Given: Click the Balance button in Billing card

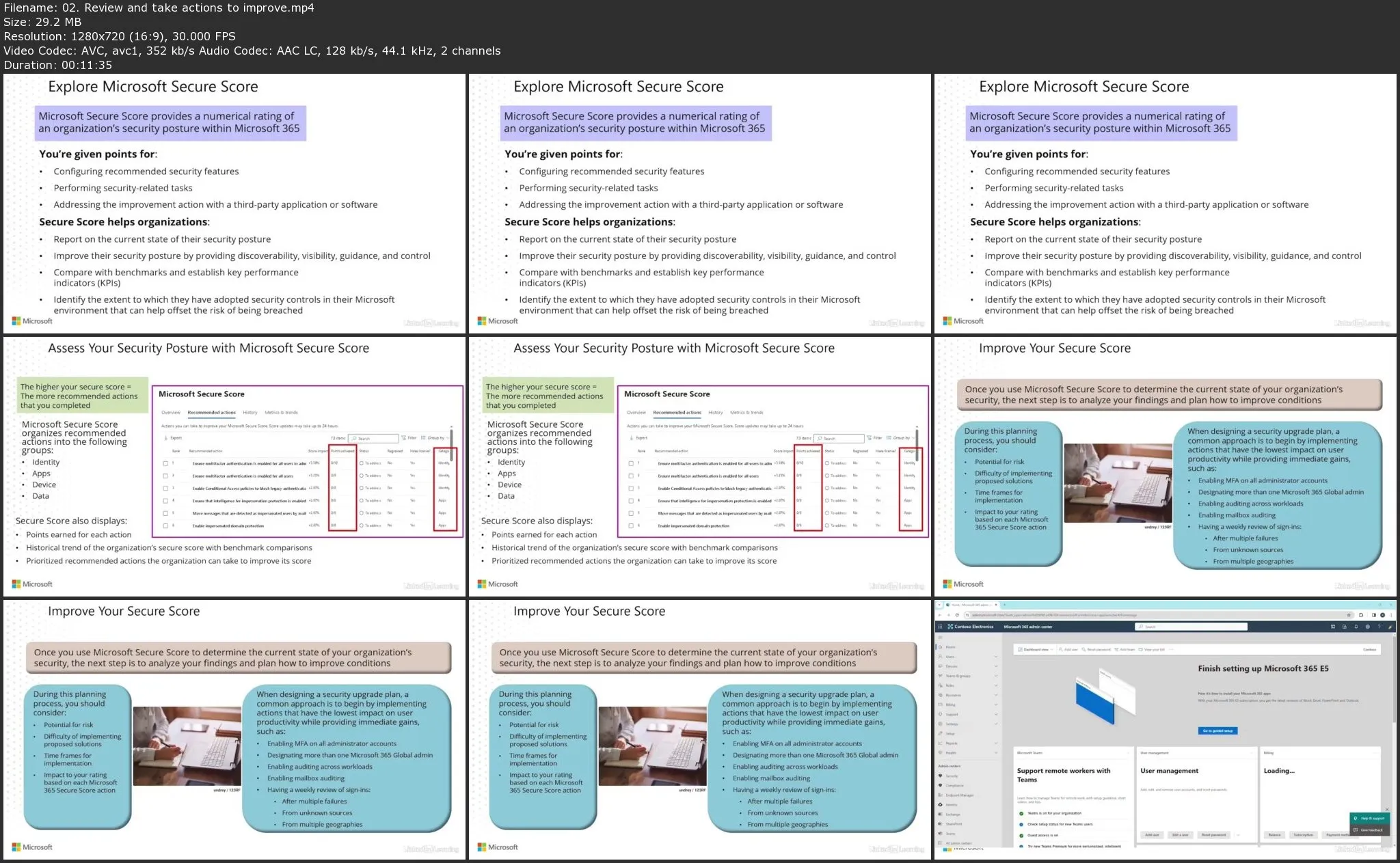Looking at the screenshot, I should coord(1274,835).
